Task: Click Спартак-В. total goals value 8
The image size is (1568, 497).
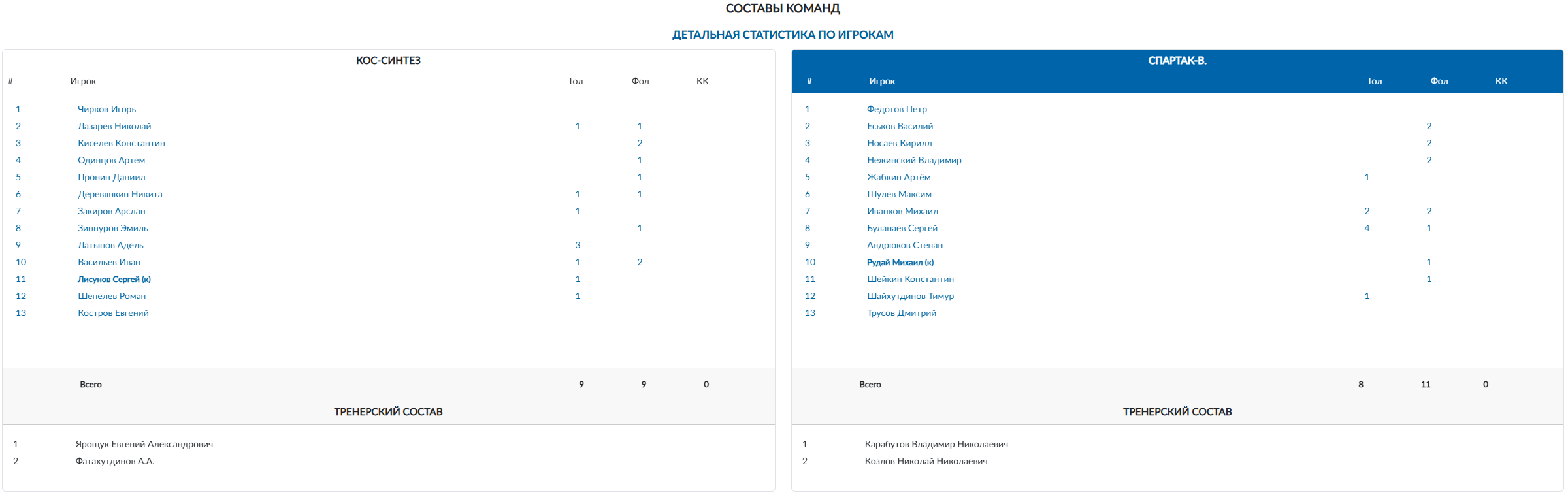Action: click(1361, 385)
